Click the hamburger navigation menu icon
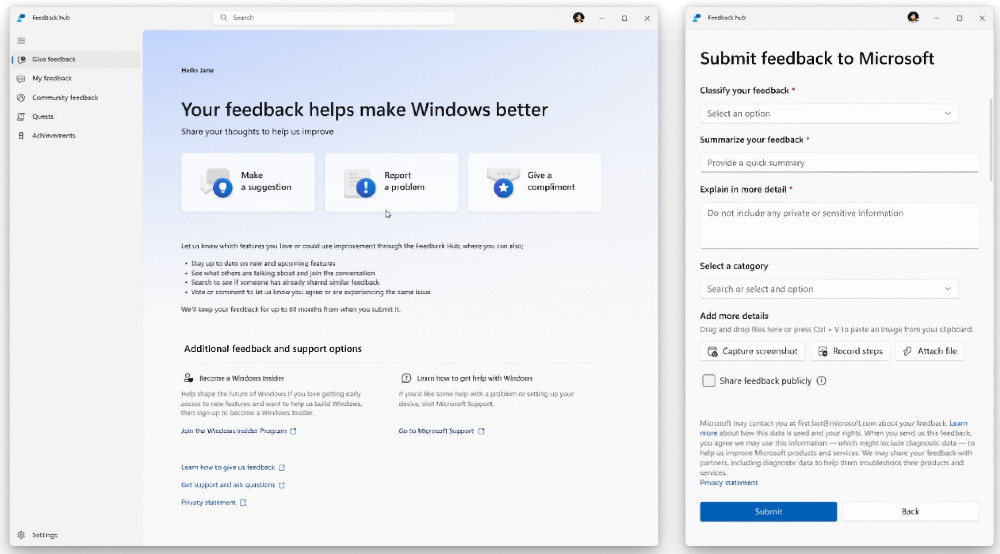 click(21, 41)
